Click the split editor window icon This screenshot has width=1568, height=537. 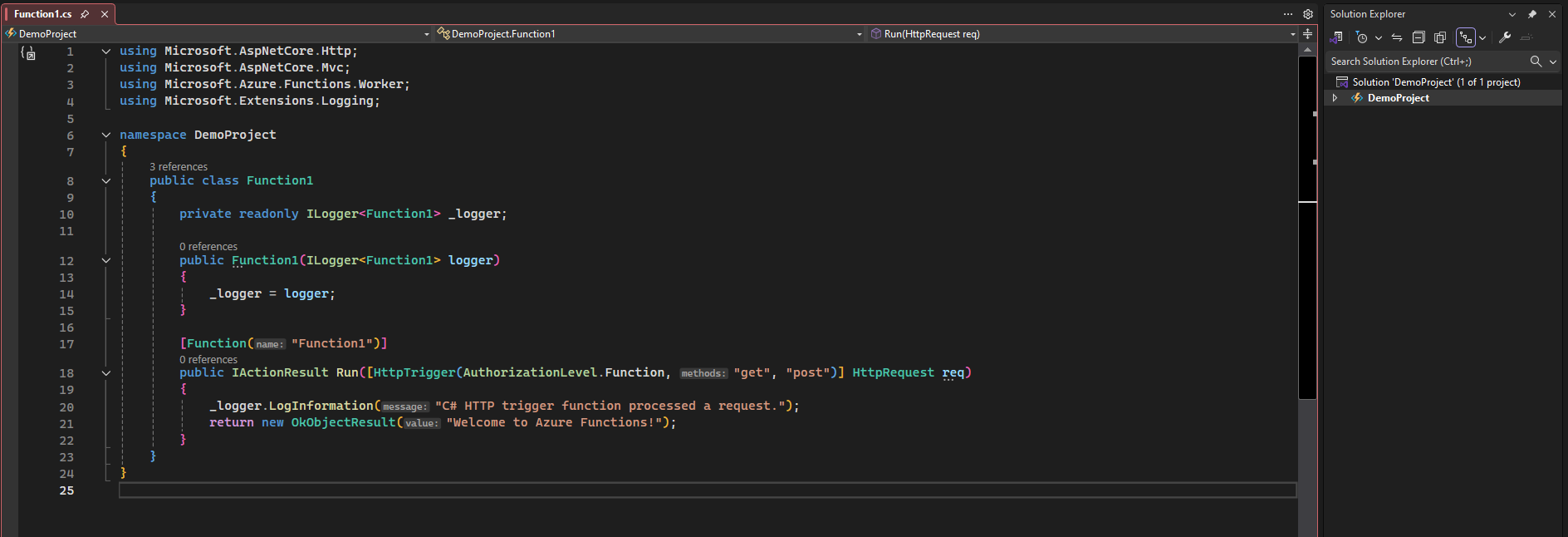(1307, 34)
